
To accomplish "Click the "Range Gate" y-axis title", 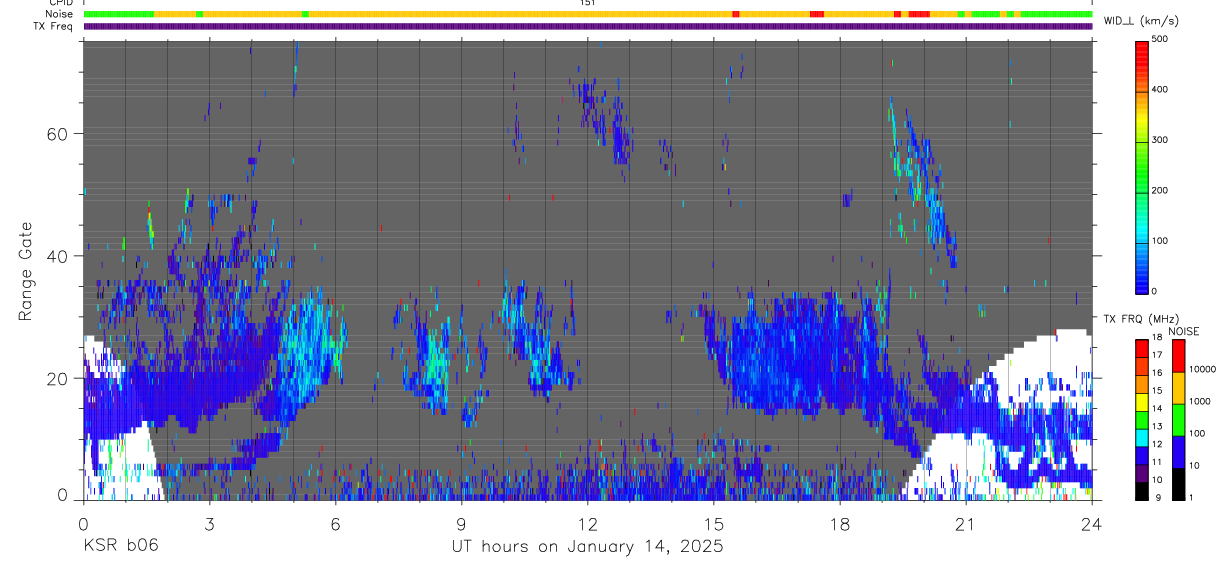I will [26, 270].
